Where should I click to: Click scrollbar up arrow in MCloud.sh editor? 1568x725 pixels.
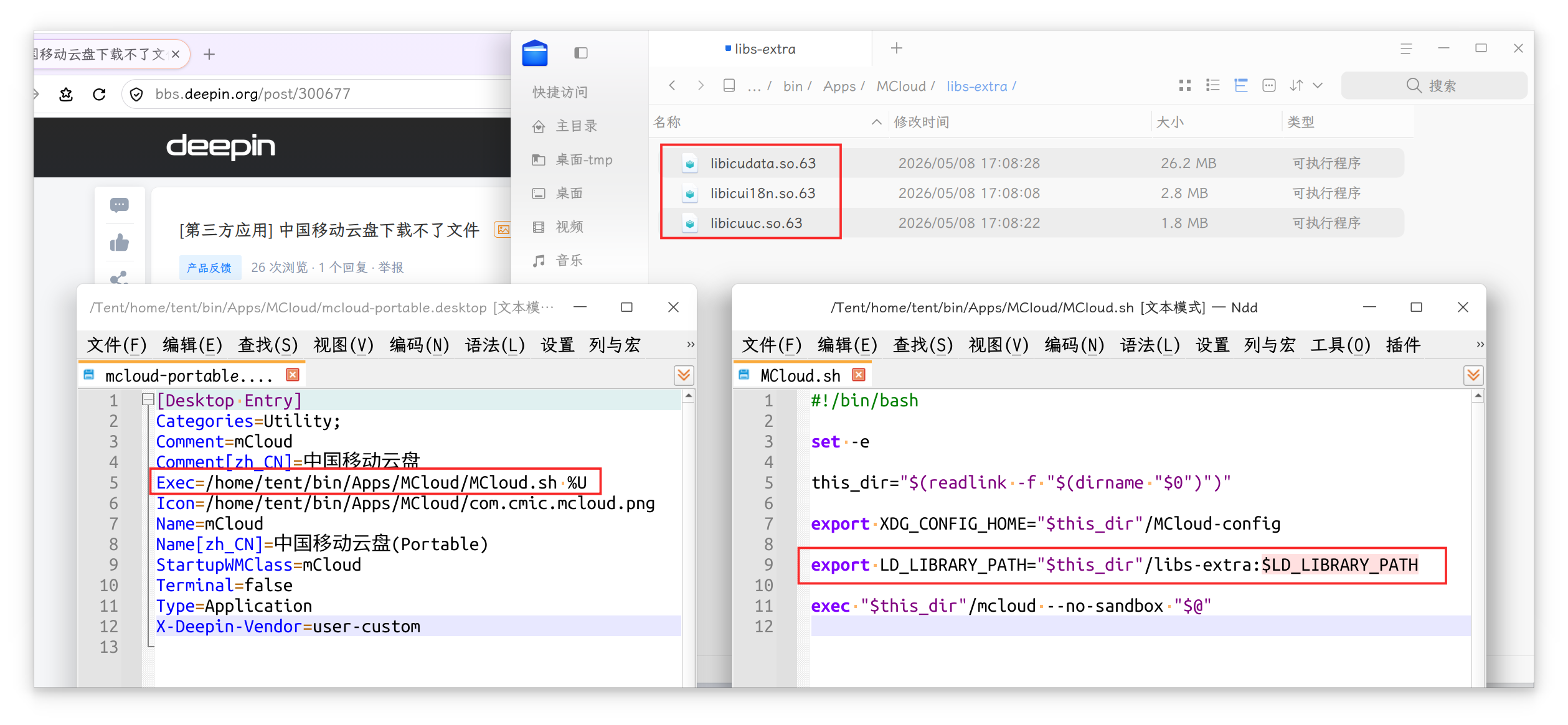click(1478, 396)
